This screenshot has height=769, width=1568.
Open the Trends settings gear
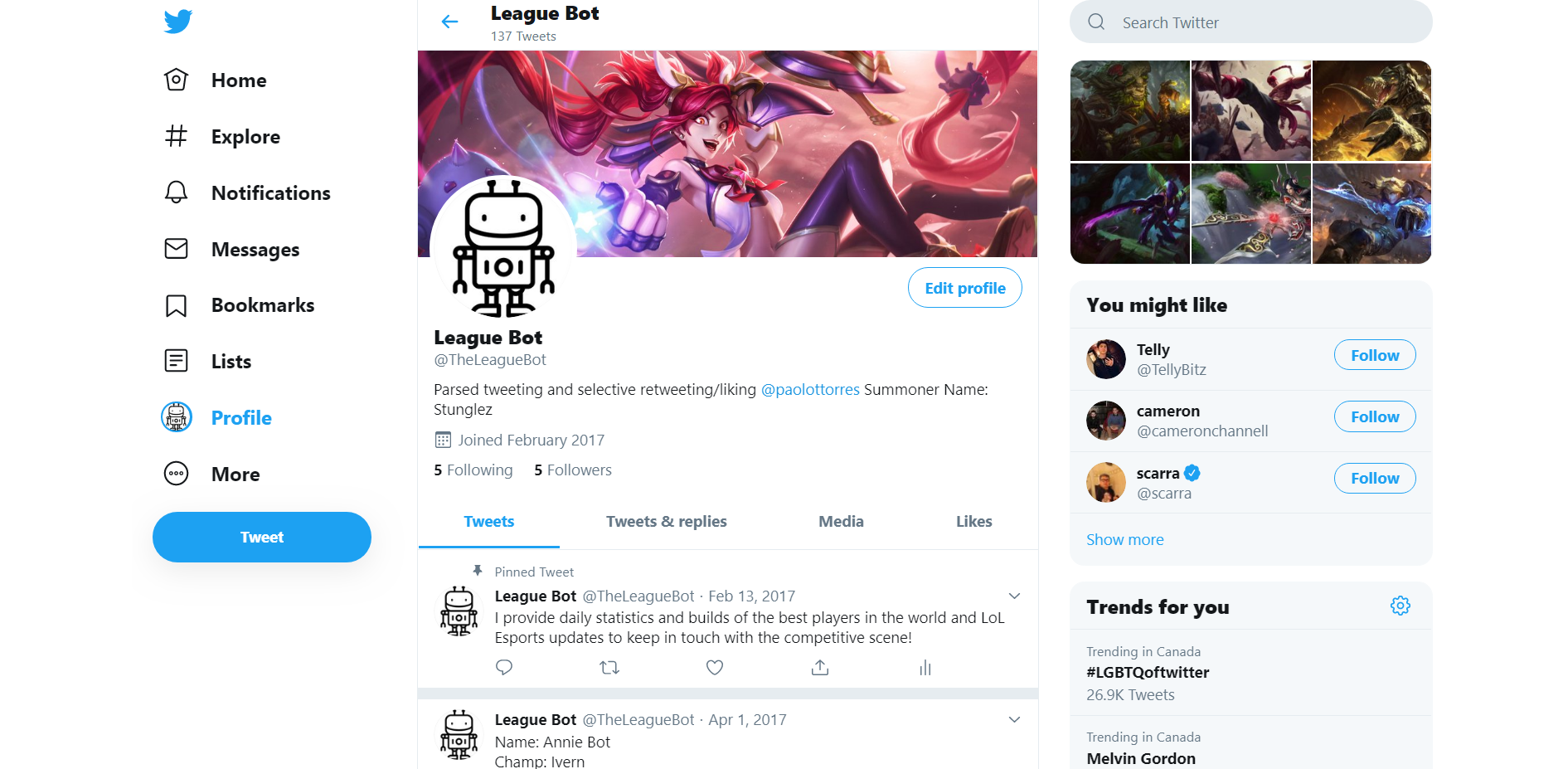click(1401, 606)
